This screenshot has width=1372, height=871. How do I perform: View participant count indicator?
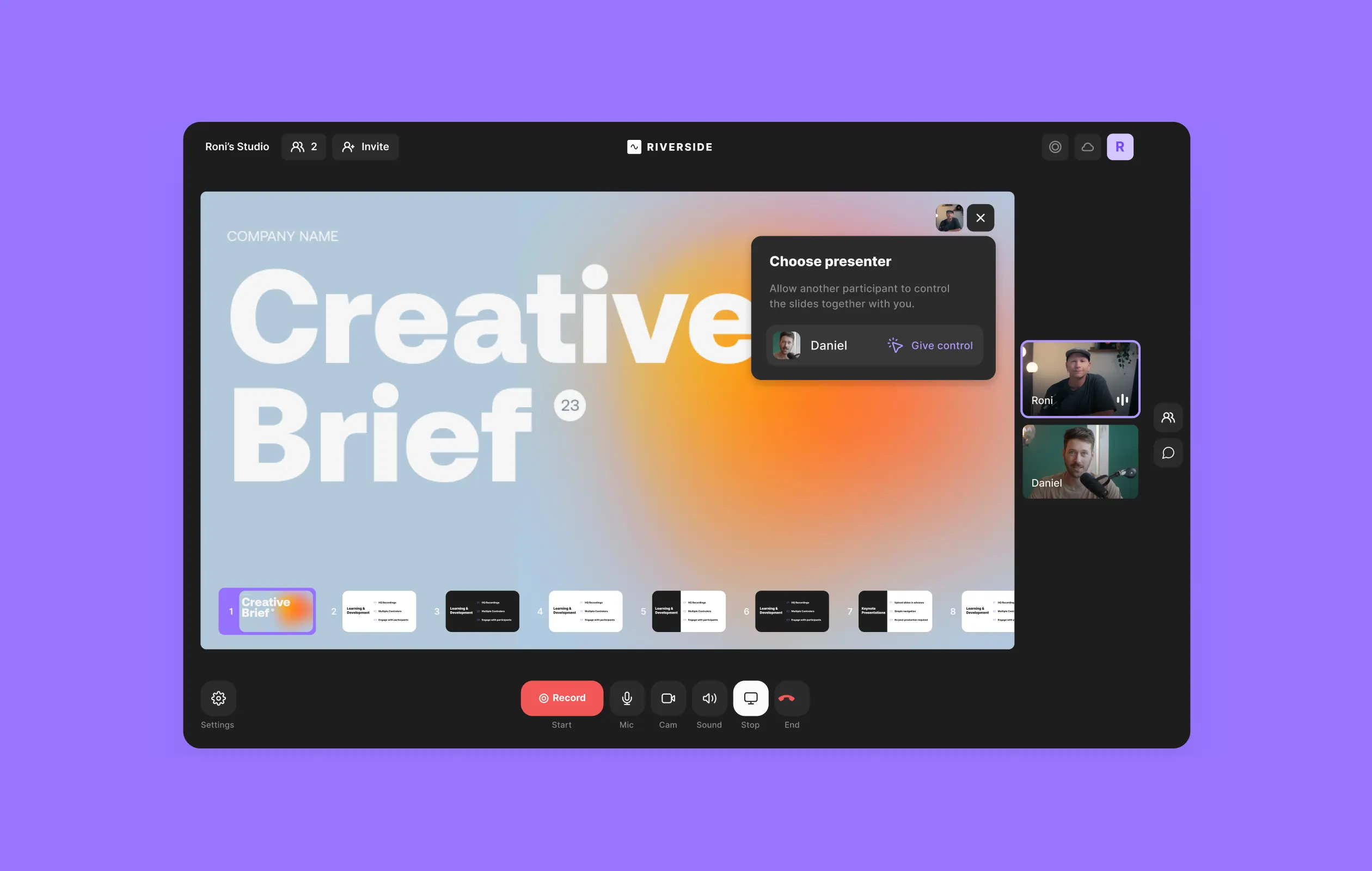point(303,147)
